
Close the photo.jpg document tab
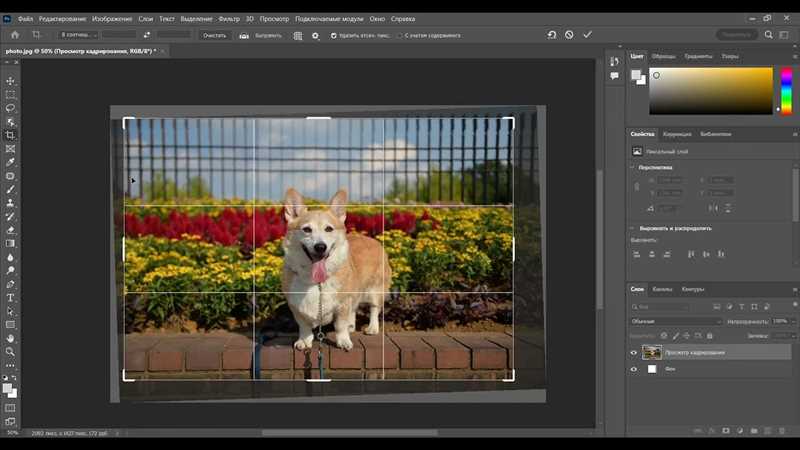coord(163,52)
